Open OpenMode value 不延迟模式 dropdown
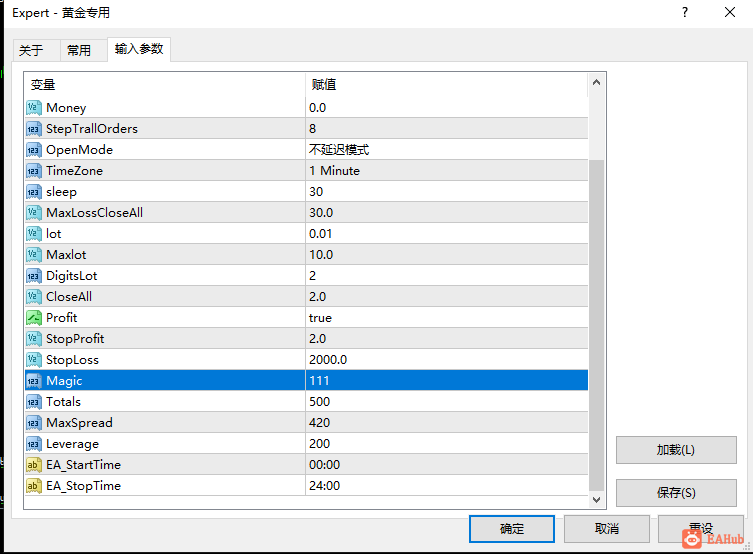The width and height of the screenshot is (753, 554). (x=447, y=150)
